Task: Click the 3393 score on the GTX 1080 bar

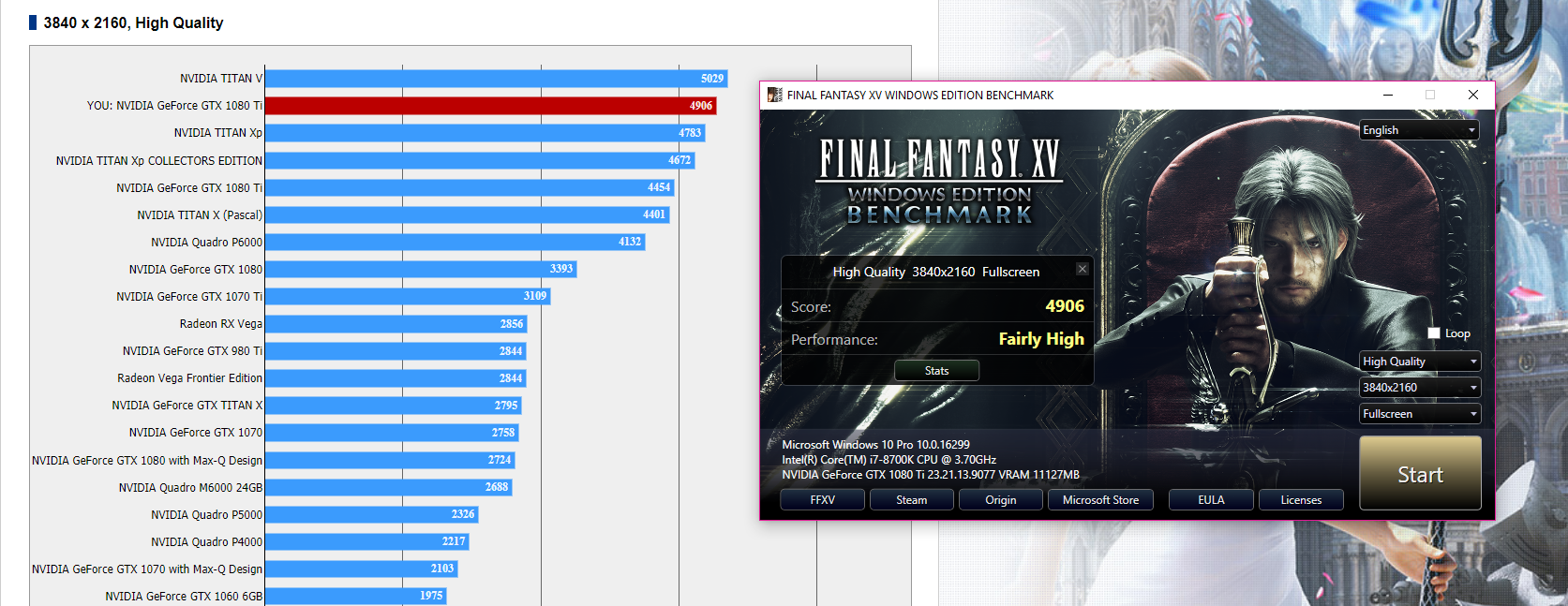Action: point(561,269)
